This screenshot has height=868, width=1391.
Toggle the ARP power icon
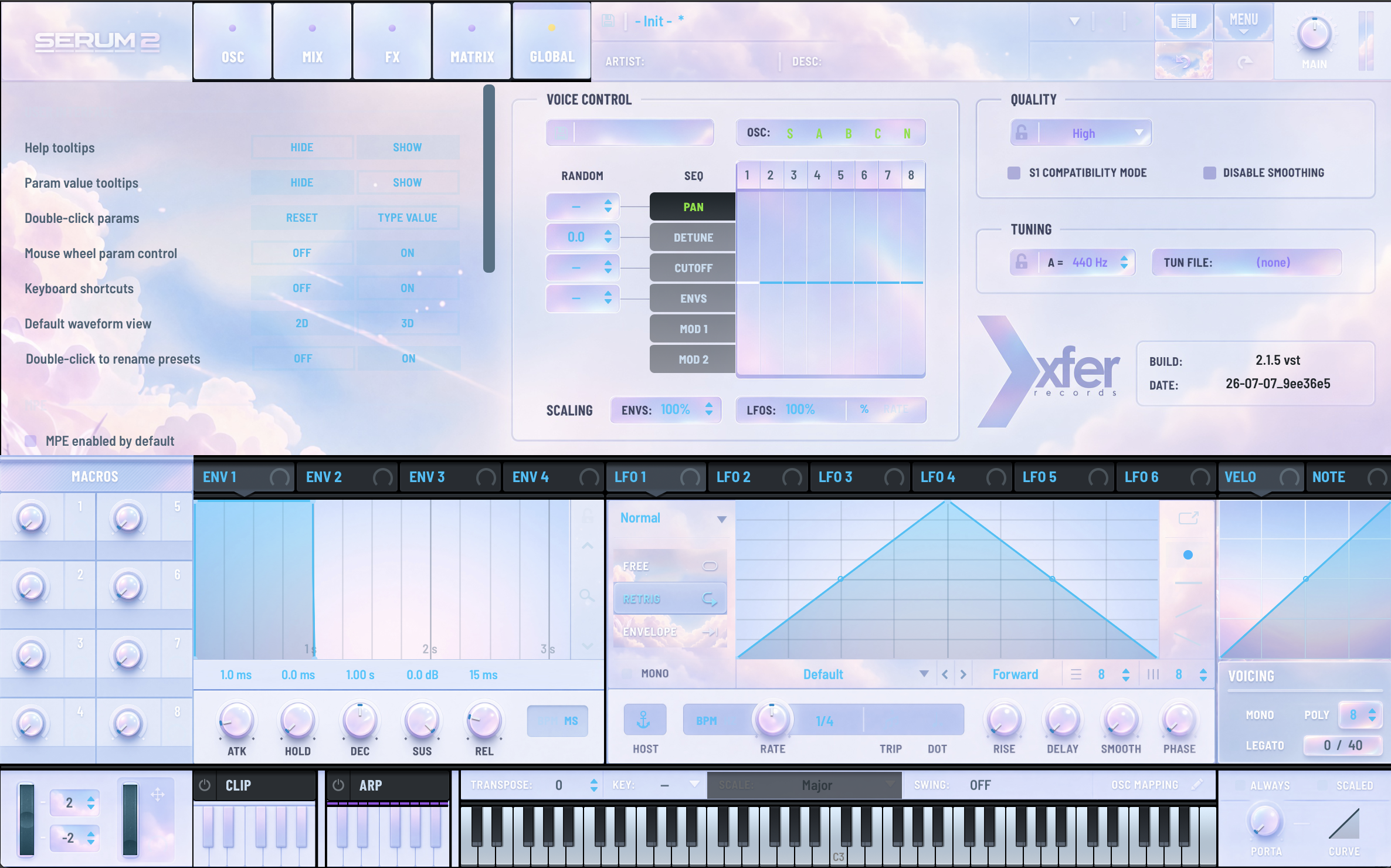click(x=338, y=785)
